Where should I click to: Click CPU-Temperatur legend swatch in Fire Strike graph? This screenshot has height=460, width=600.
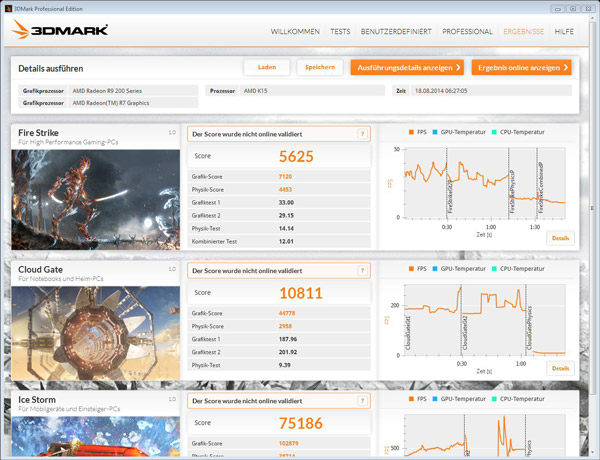pyautogui.click(x=494, y=132)
